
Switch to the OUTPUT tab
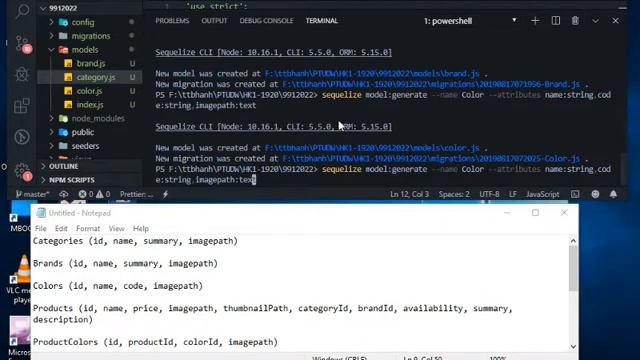(x=214, y=21)
